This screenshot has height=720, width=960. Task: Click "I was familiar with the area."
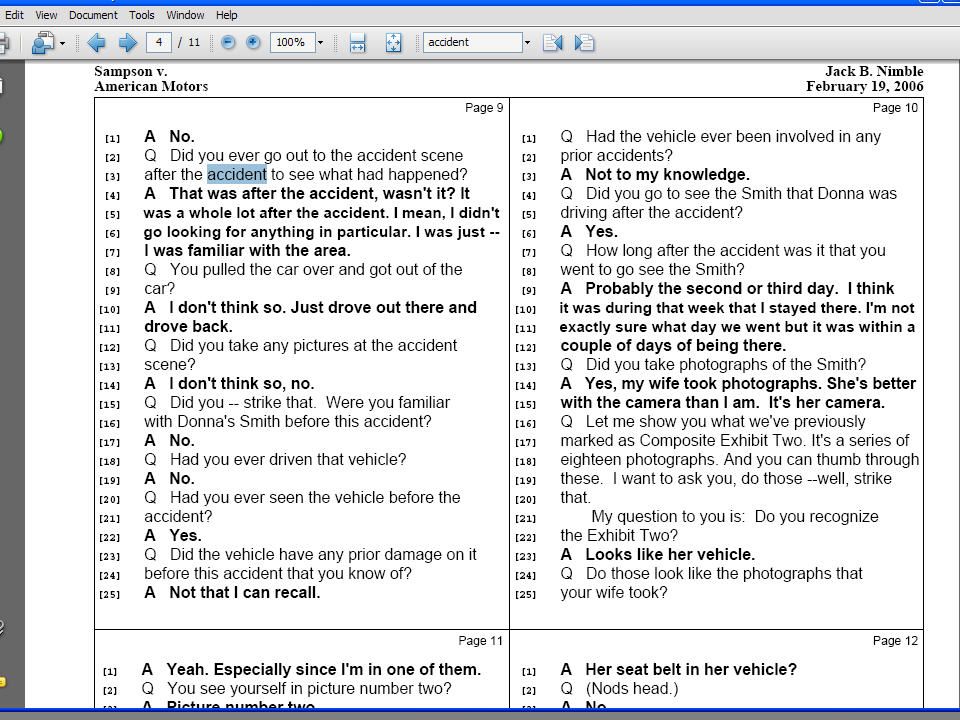coord(247,250)
